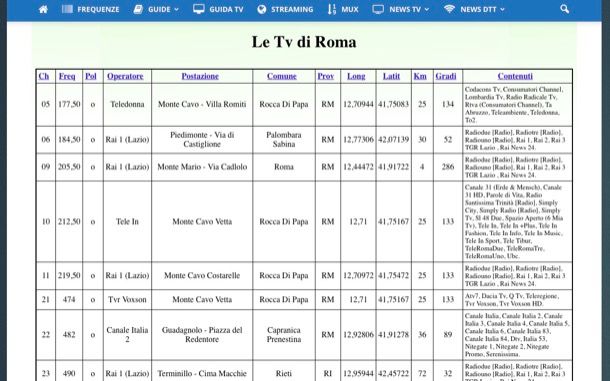610x381 pixels.
Task: Click the Teledonna operator cell
Action: 127,104
